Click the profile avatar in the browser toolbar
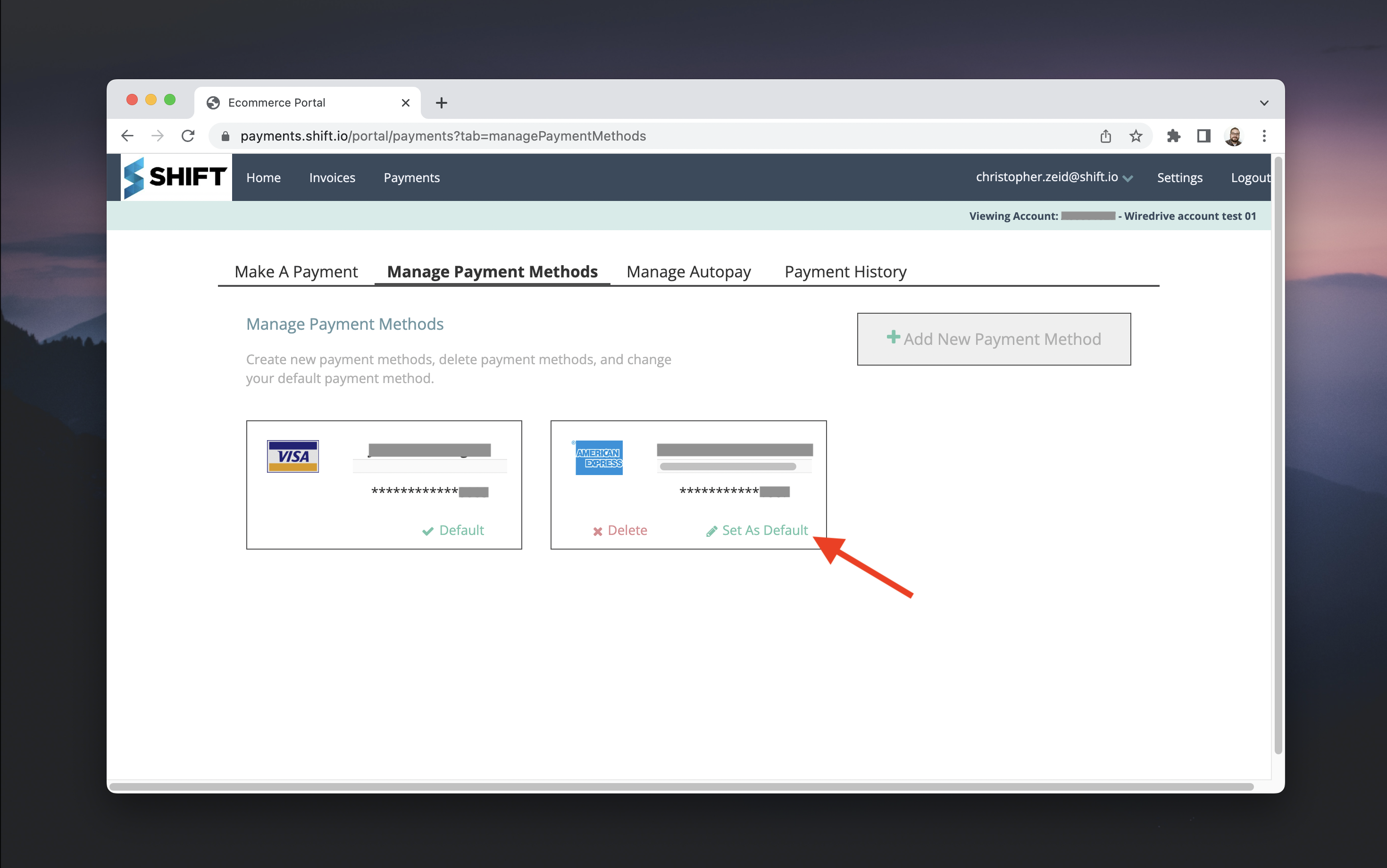Screen dimensions: 1387x868 pos(1234,135)
